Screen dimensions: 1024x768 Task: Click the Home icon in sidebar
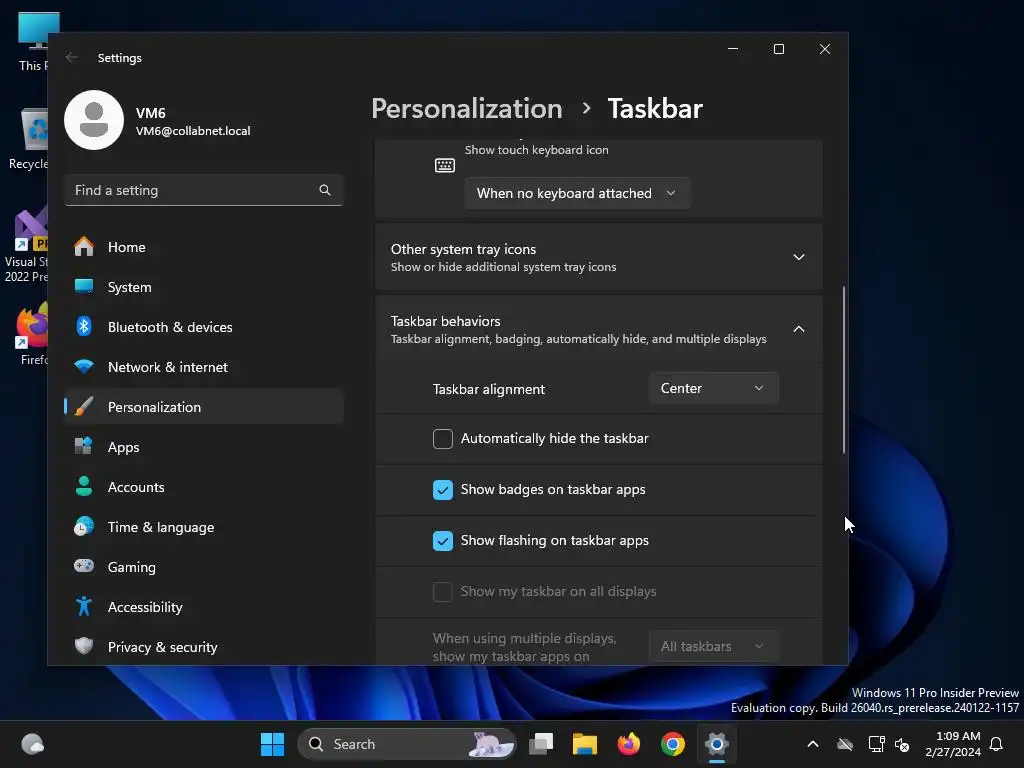[84, 247]
